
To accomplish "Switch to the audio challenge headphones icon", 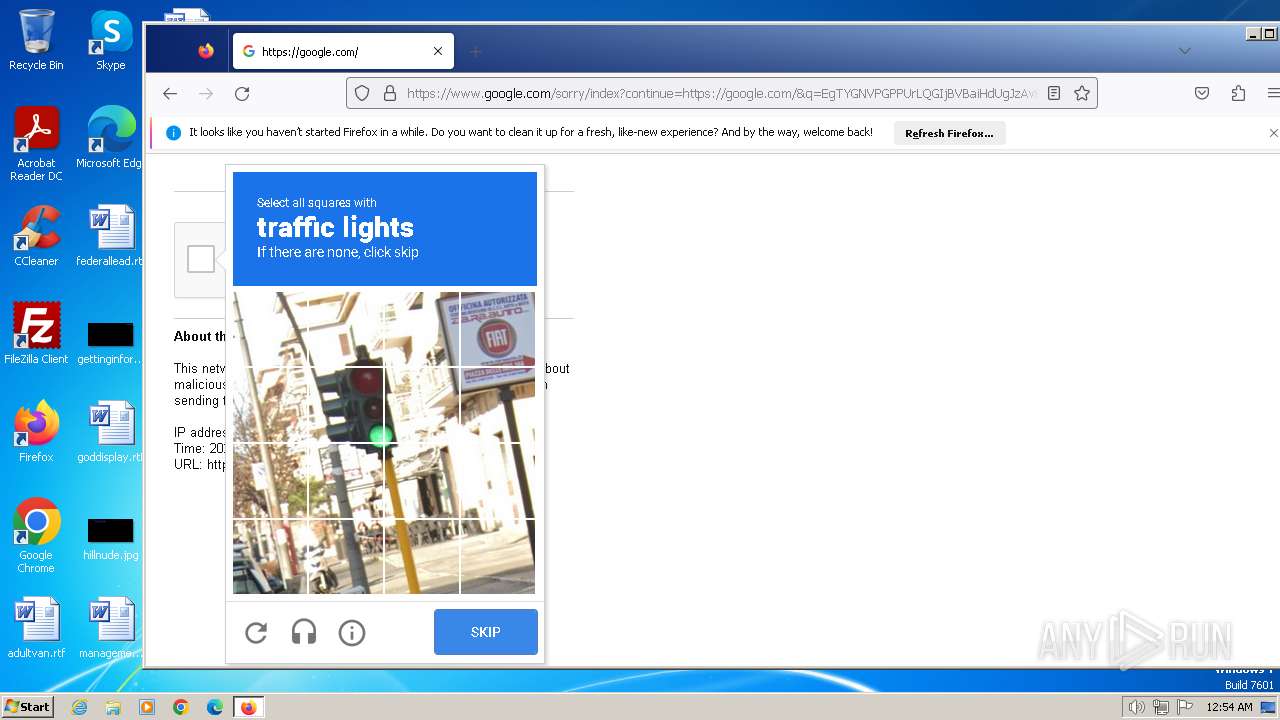I will click(x=304, y=632).
